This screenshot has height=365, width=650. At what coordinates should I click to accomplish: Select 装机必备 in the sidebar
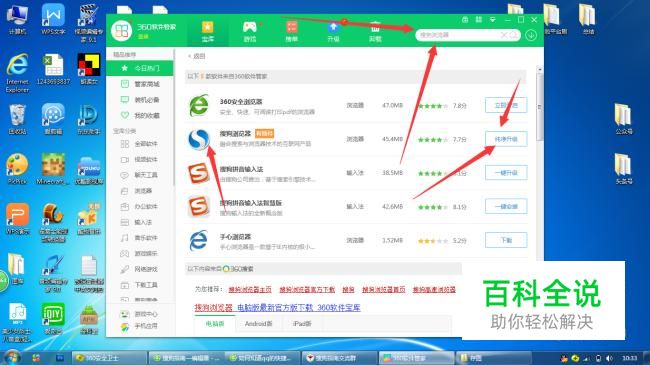point(140,100)
